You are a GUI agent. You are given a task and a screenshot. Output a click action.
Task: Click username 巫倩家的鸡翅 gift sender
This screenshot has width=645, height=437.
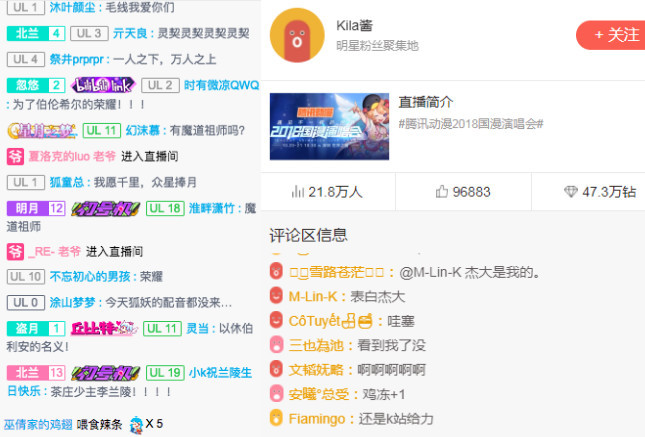coord(38,424)
